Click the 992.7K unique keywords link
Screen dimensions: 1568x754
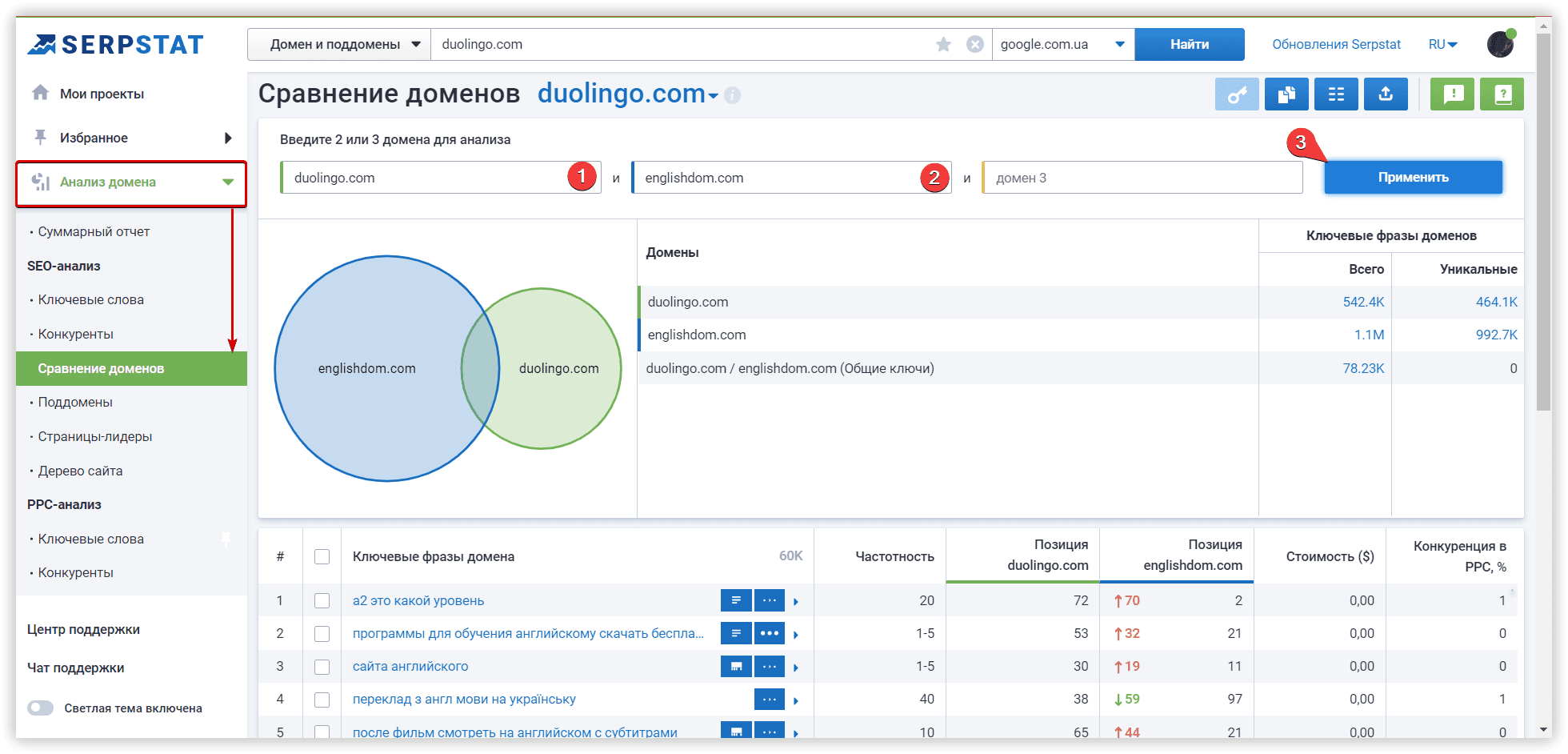(1496, 335)
